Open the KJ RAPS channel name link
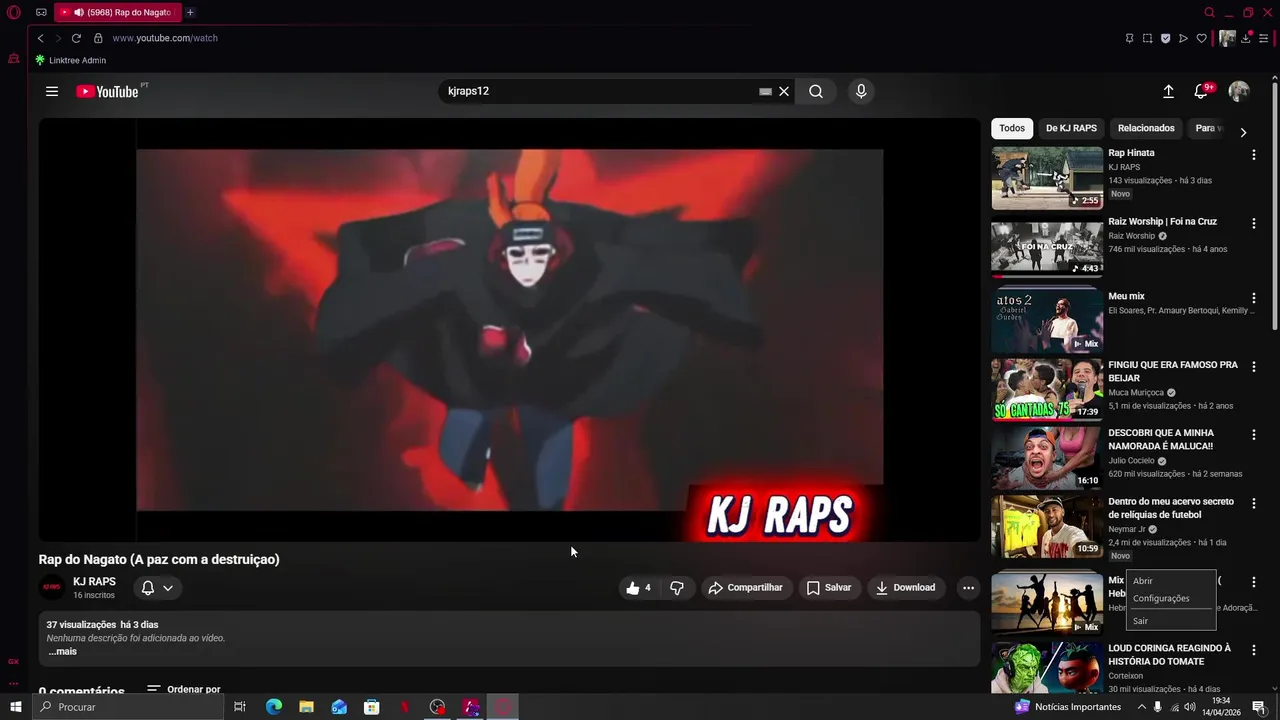This screenshot has height=720, width=1280. [x=94, y=582]
